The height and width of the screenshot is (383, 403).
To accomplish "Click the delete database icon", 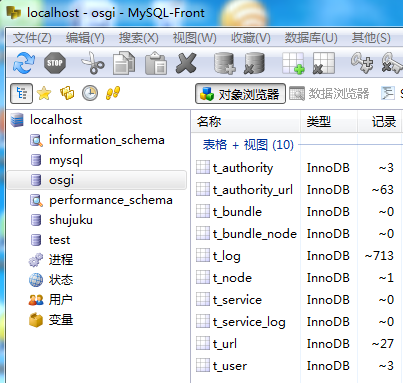I will pyautogui.click(x=254, y=63).
